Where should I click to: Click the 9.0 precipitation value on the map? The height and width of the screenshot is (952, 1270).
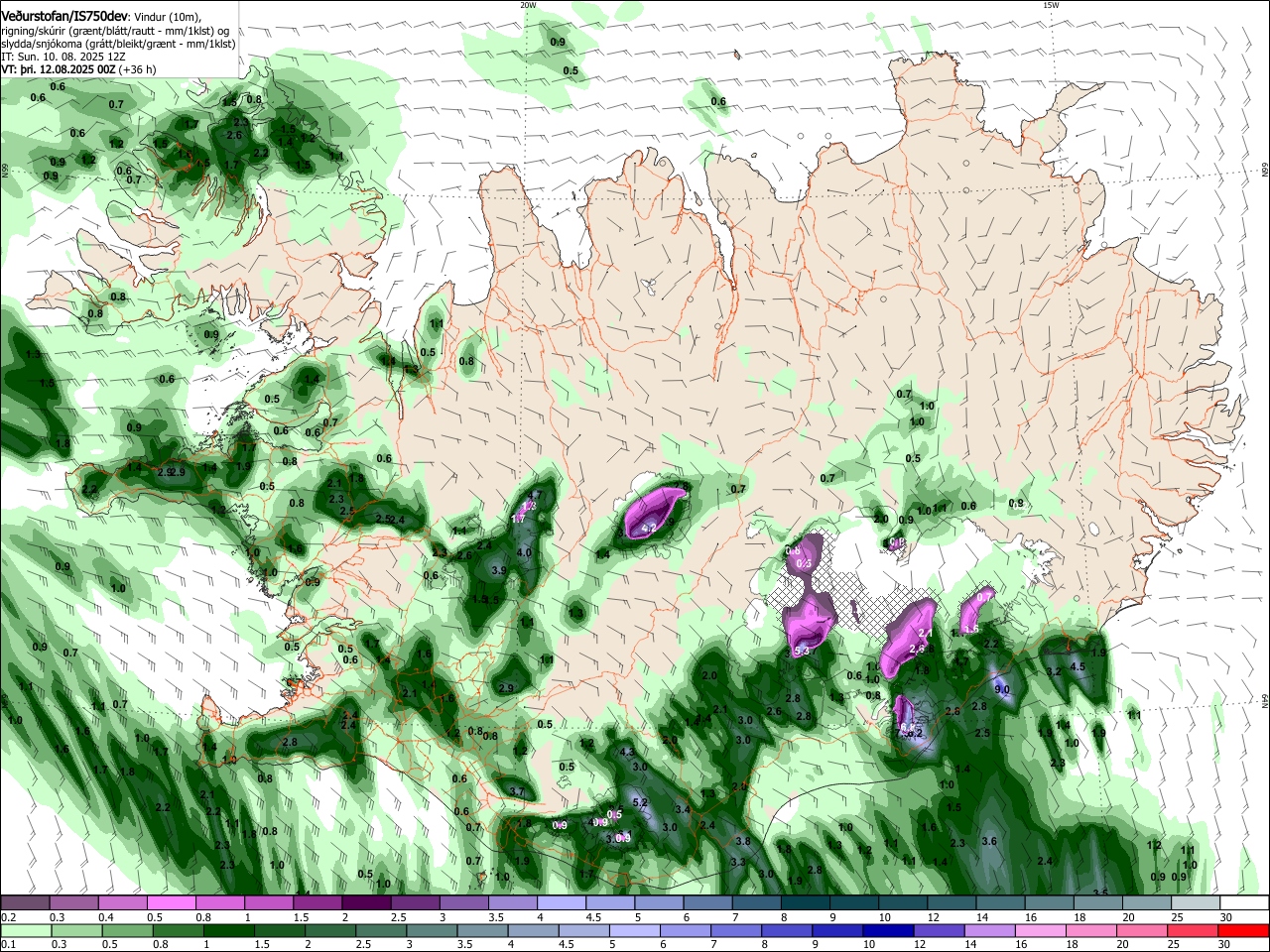click(1002, 689)
